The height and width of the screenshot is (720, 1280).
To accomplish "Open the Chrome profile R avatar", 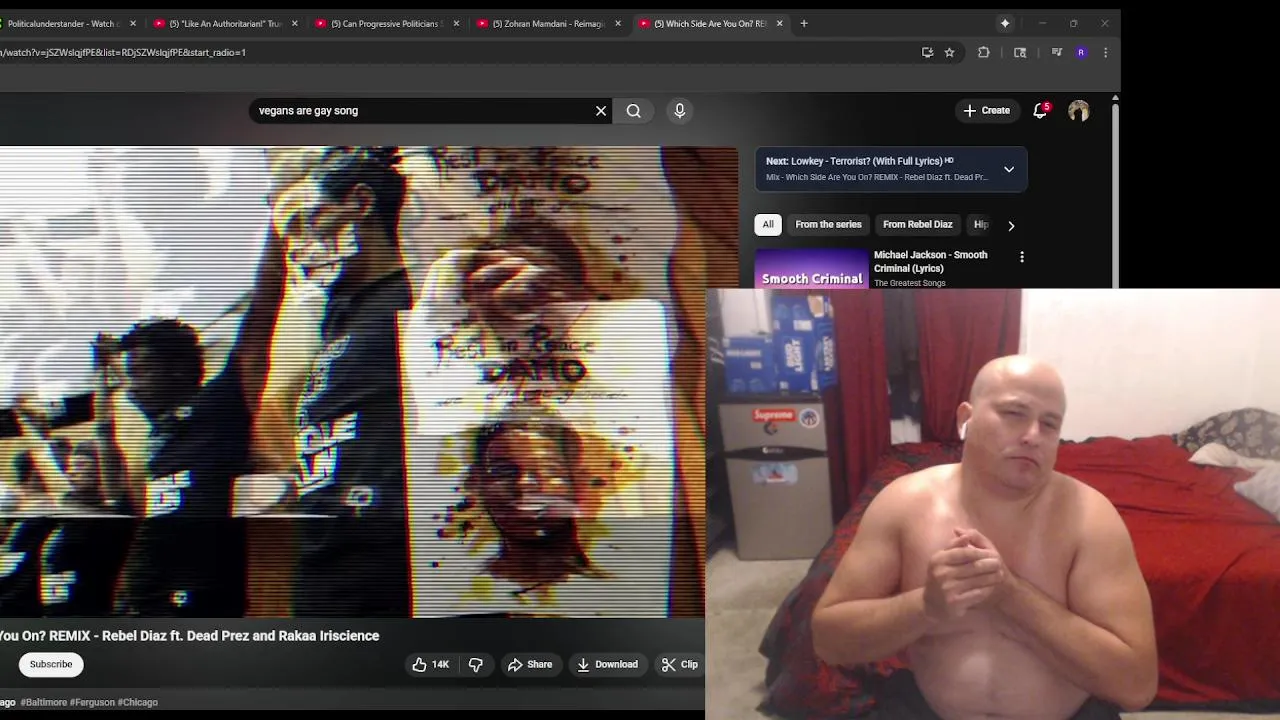I will click(x=1081, y=52).
